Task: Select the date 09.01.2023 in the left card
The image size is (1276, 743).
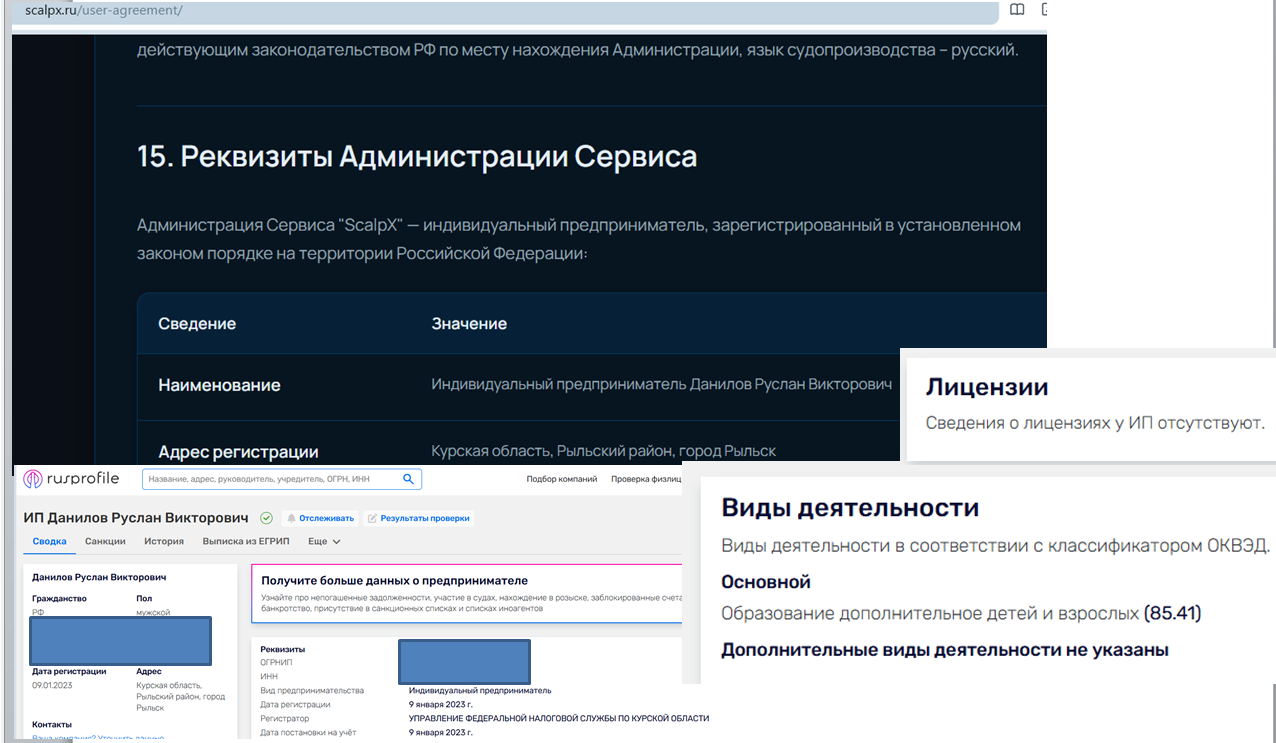Action: (x=52, y=685)
